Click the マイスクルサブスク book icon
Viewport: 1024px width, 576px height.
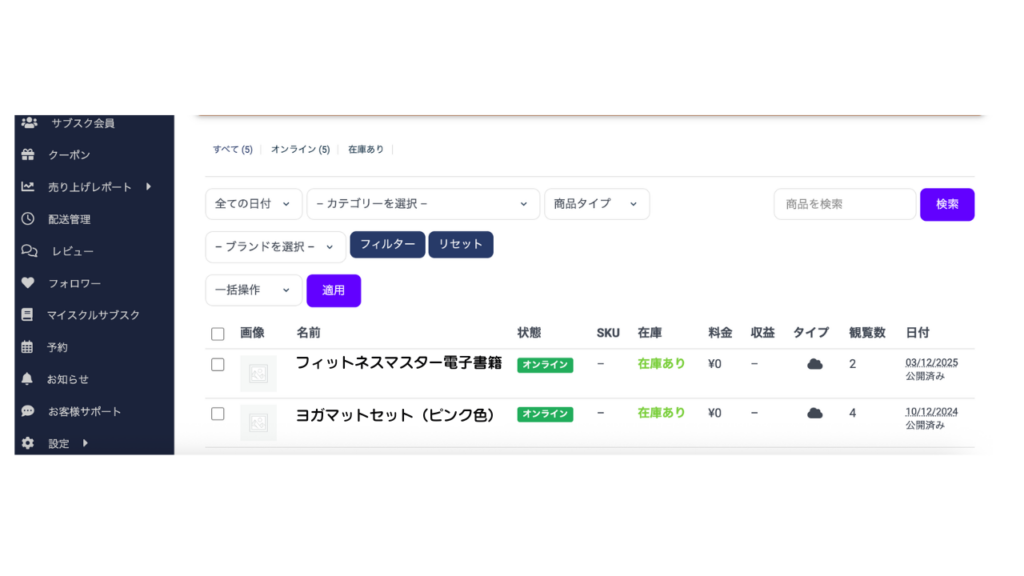tap(27, 315)
